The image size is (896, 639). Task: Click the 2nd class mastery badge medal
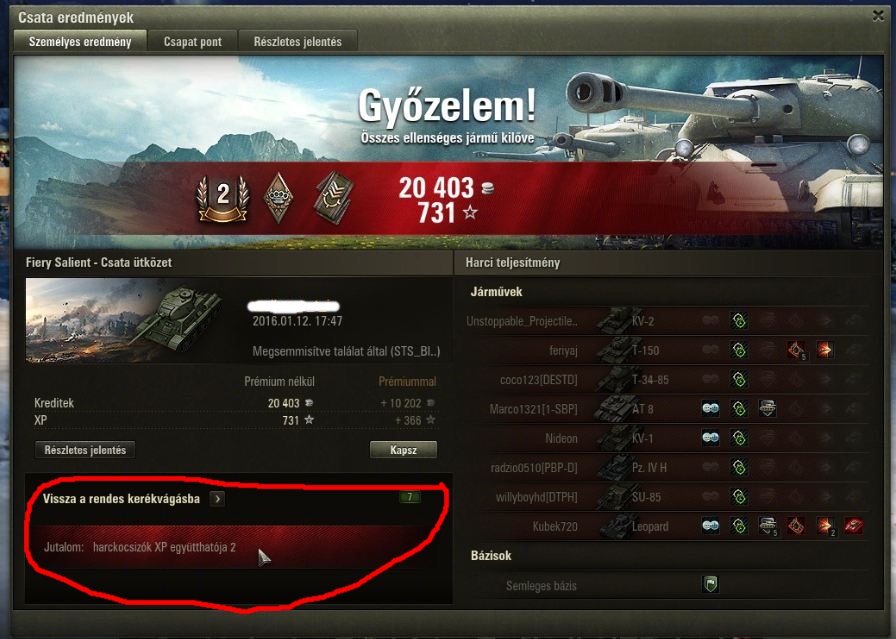point(223,198)
